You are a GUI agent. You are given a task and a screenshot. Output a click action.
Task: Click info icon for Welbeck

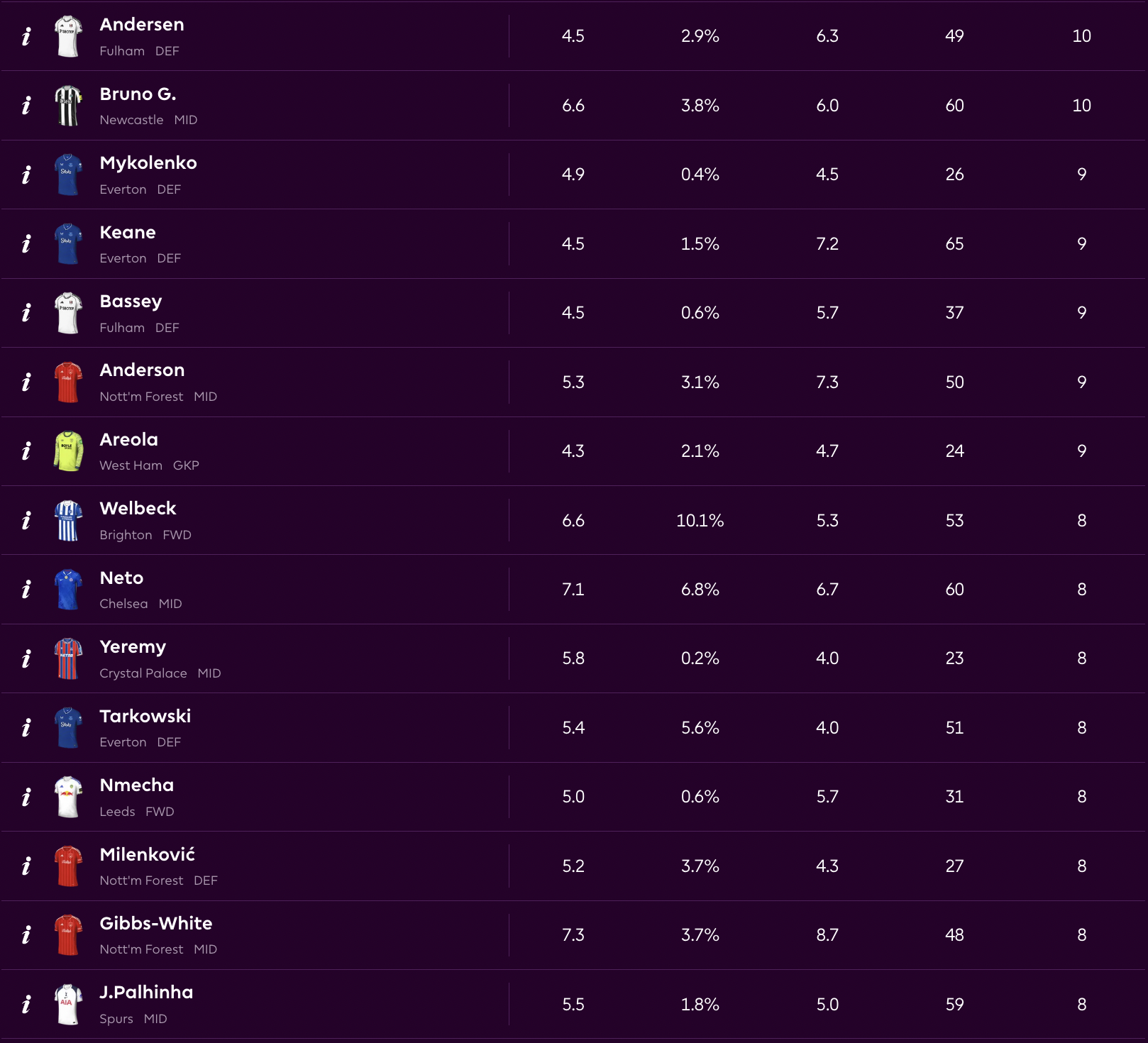tap(26, 521)
